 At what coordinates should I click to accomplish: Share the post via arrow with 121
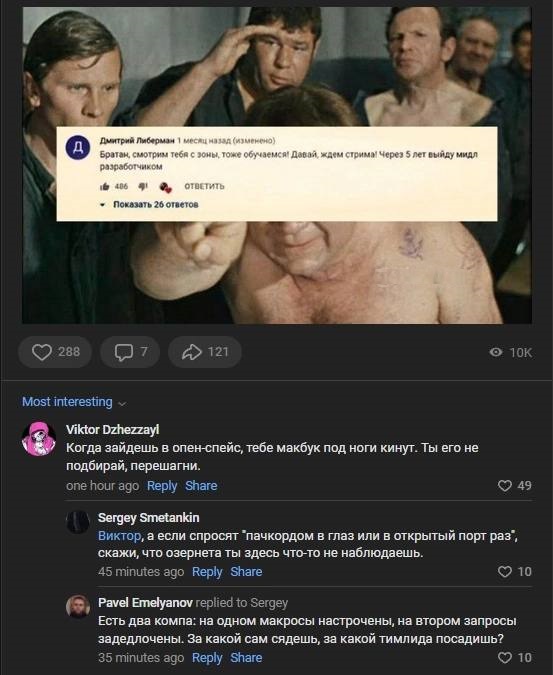click(204, 352)
